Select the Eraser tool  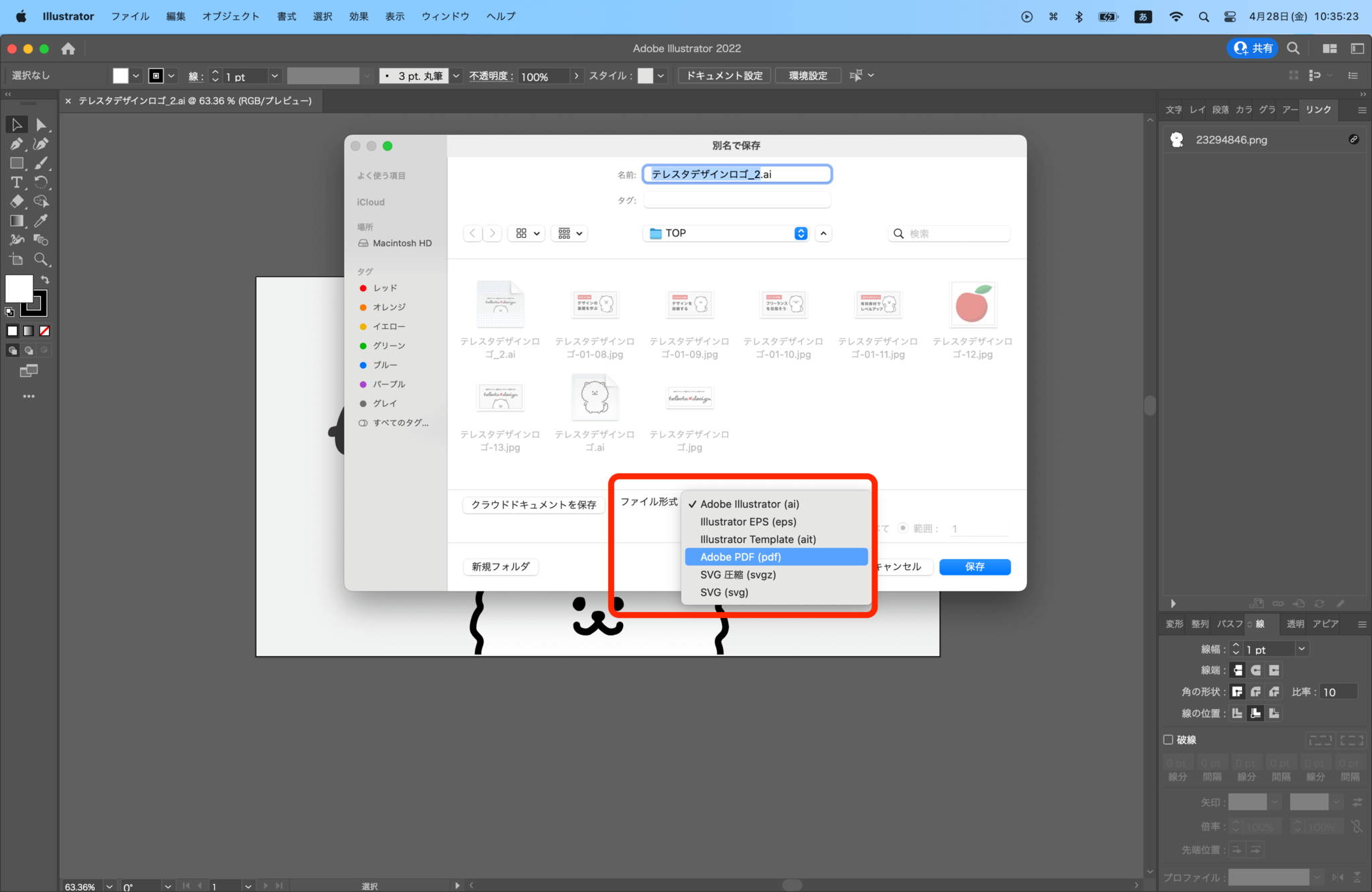17,201
